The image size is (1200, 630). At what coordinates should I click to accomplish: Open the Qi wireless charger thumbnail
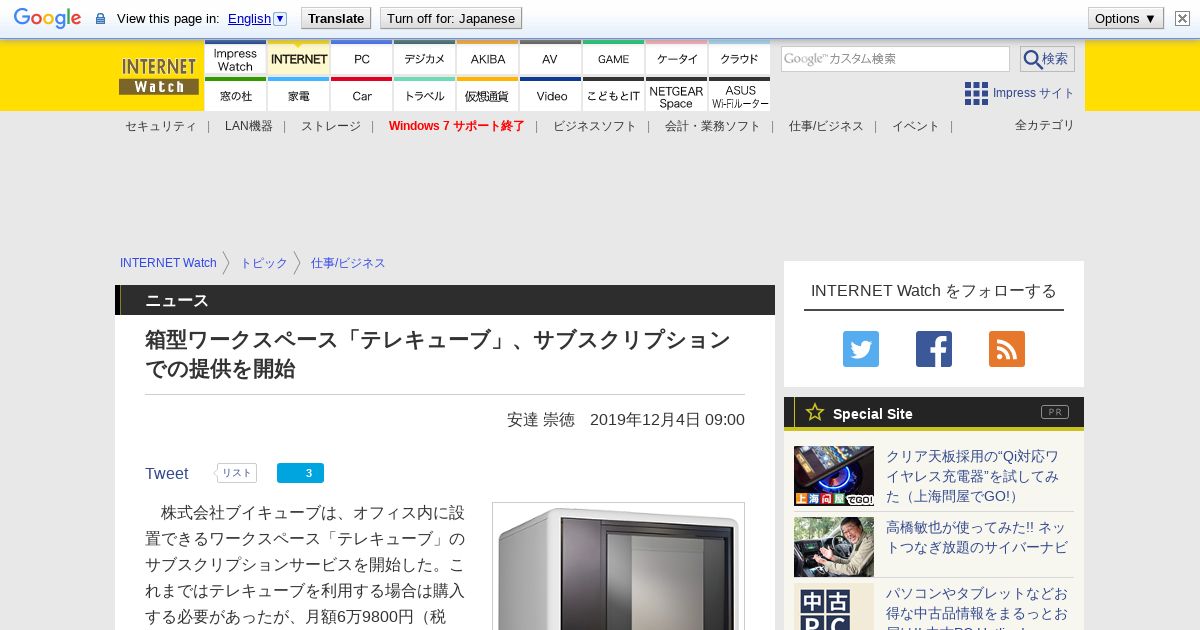click(x=834, y=476)
